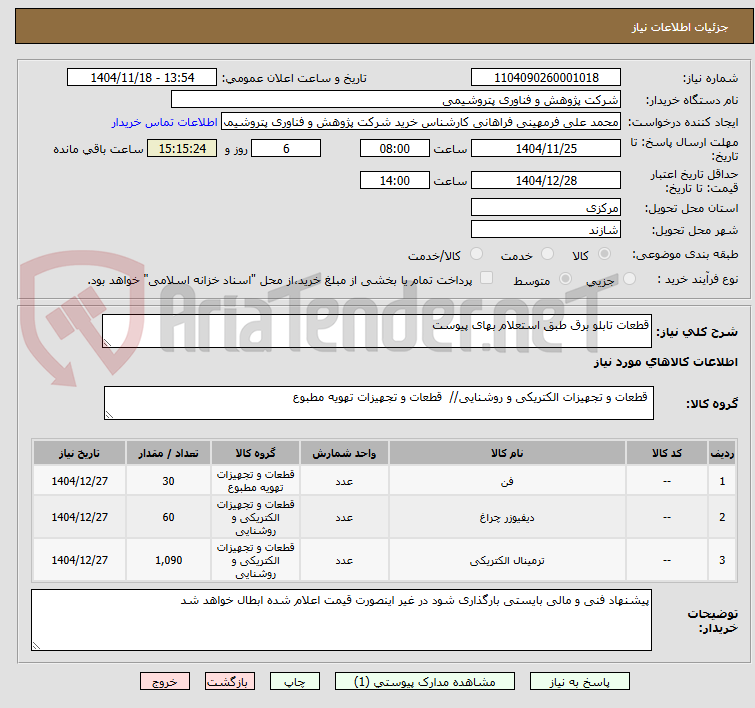Click the توضیحات خریدار textarea
Image resolution: width=755 pixels, height=708 pixels.
pos(341,620)
